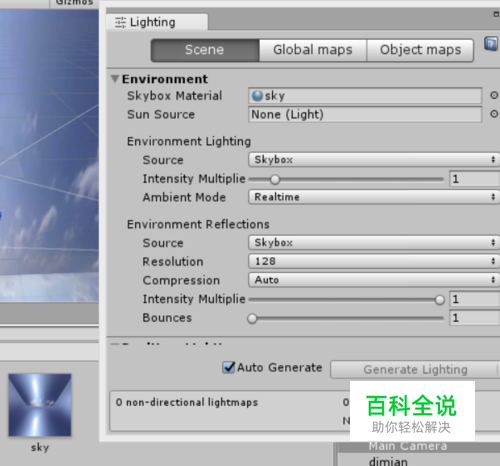Open Environment Lighting Source dropdown
The image size is (500, 466).
[x=373, y=160]
